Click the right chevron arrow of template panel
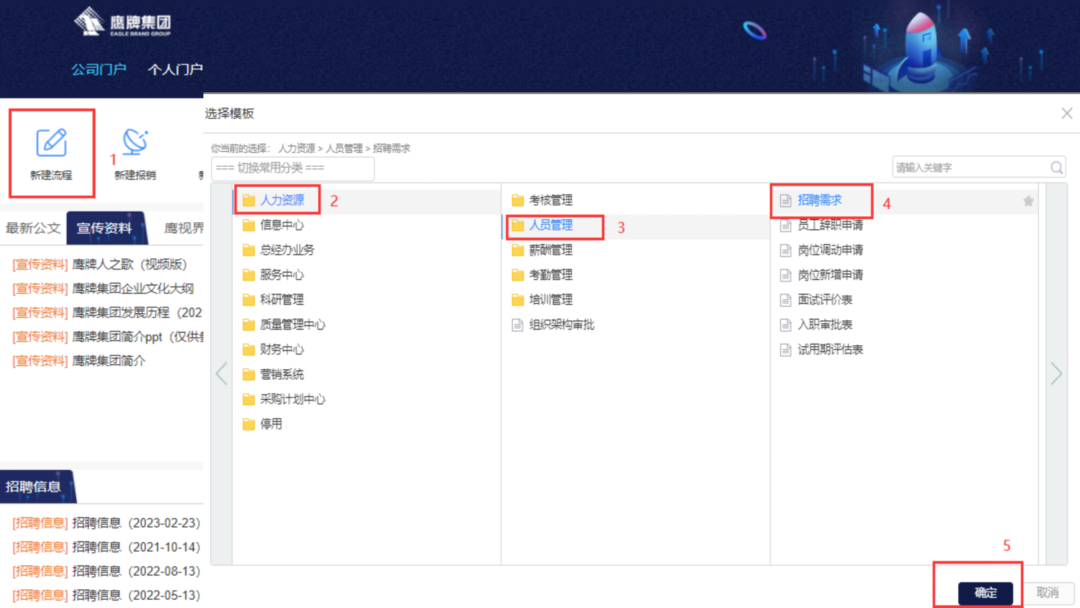 [x=1057, y=374]
